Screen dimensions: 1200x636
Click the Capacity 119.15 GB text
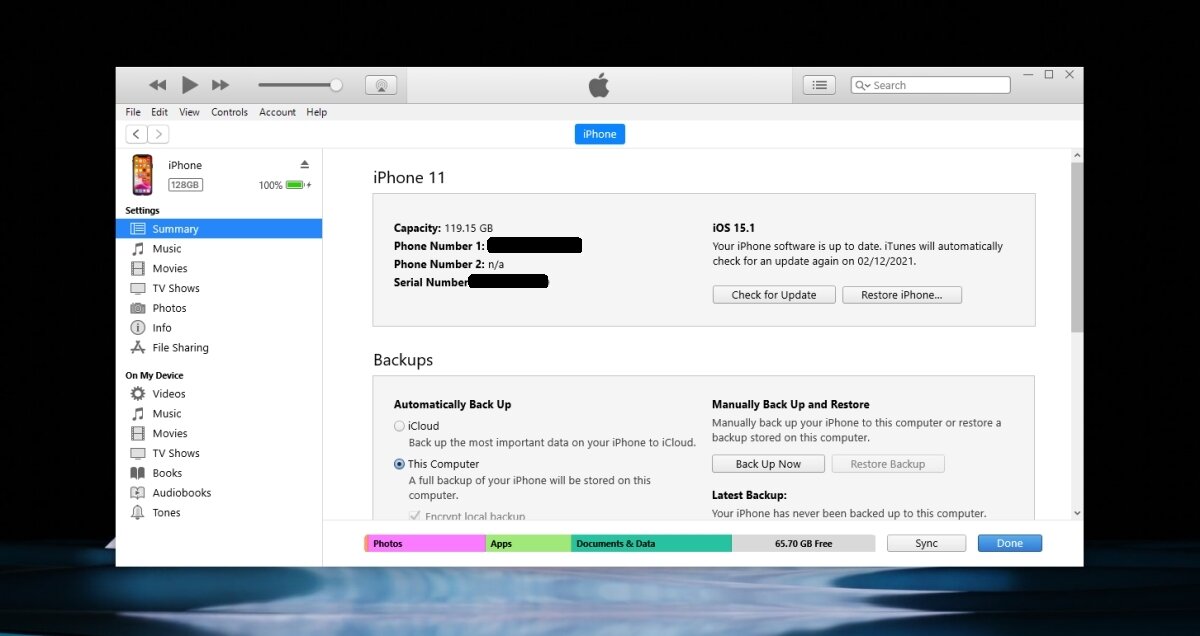[443, 228]
